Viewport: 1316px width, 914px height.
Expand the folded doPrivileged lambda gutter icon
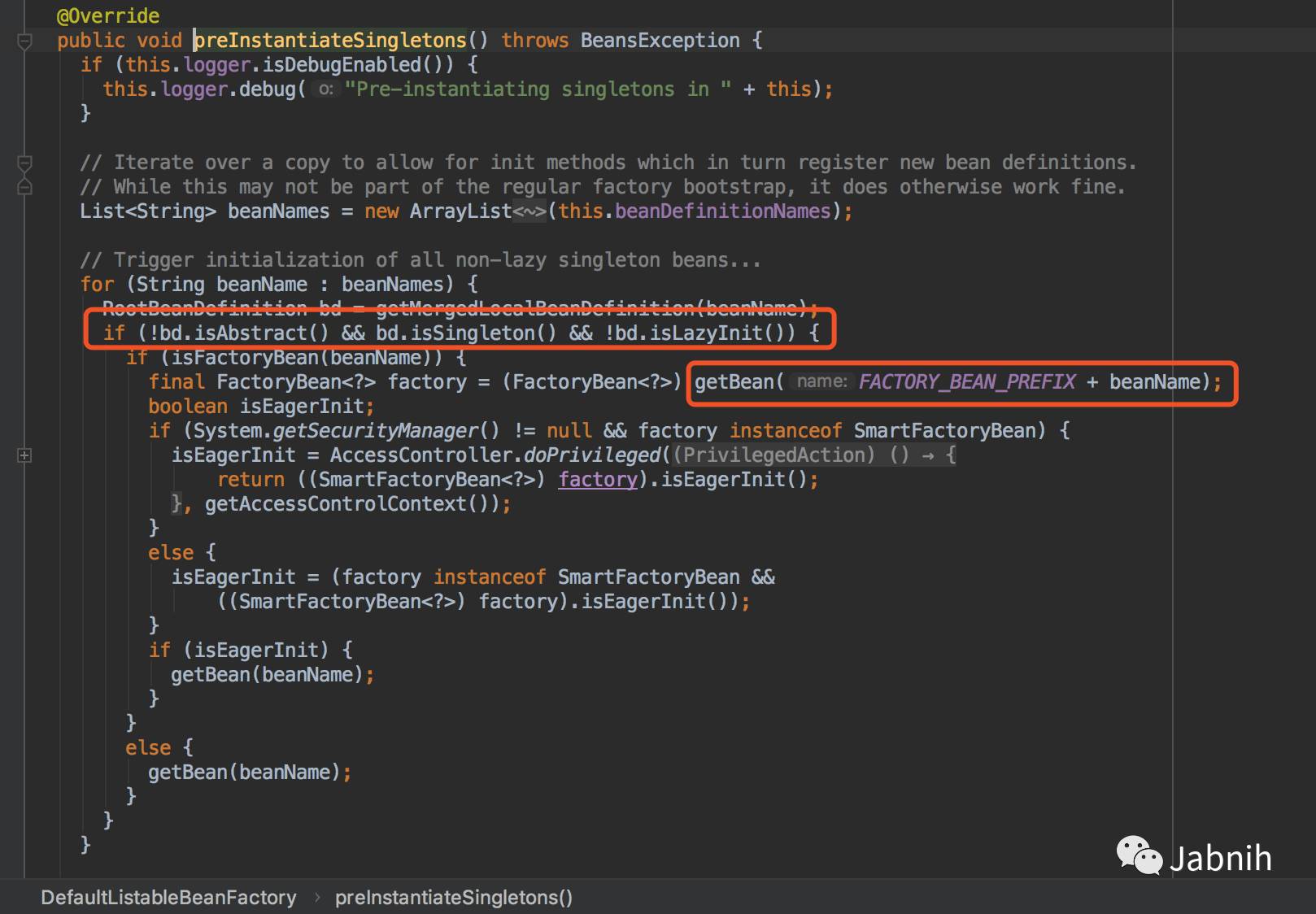coord(24,455)
